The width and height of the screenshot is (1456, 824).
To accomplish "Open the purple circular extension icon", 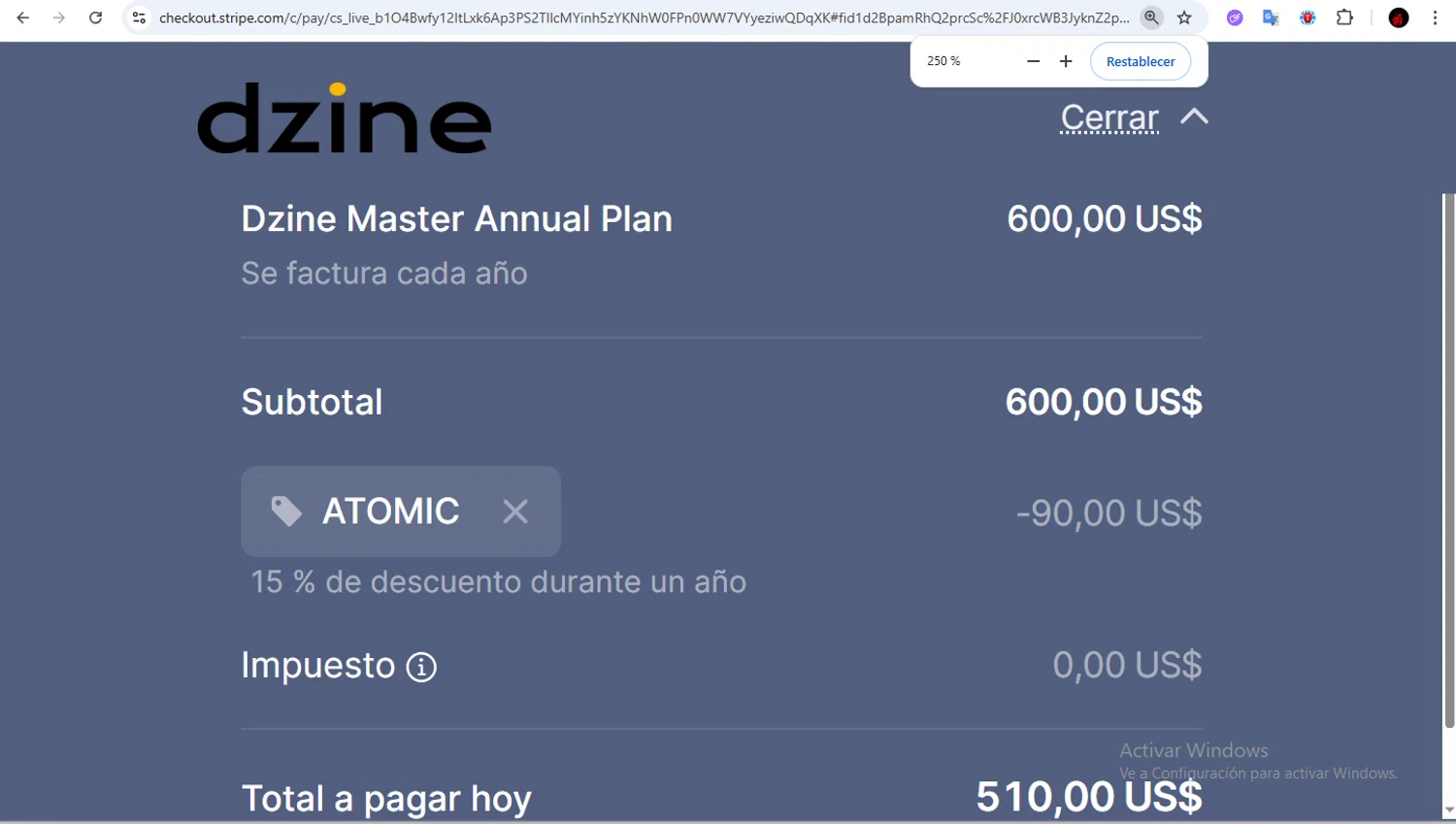I will coord(1235,17).
